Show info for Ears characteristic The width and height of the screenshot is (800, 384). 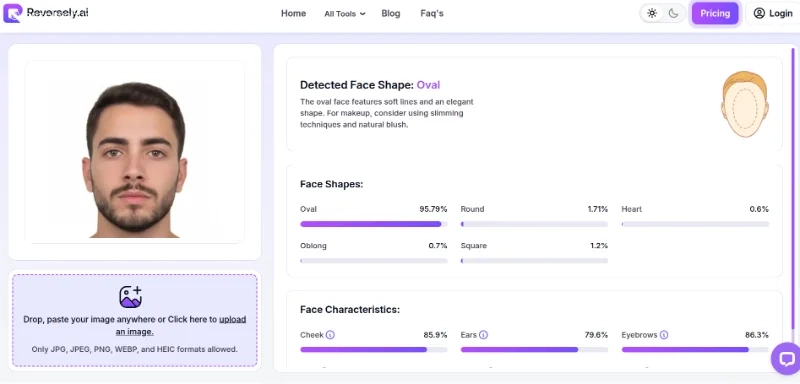coord(483,335)
